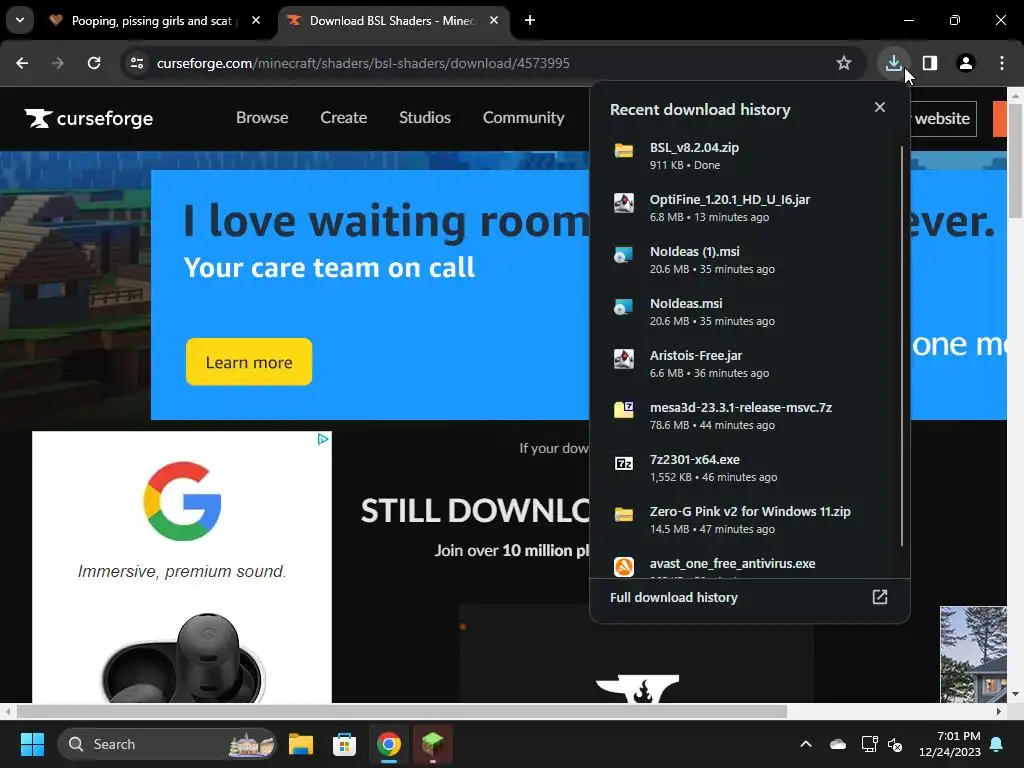
Task: Click the horizontal scrollbar at page bottom
Action: tap(402, 711)
